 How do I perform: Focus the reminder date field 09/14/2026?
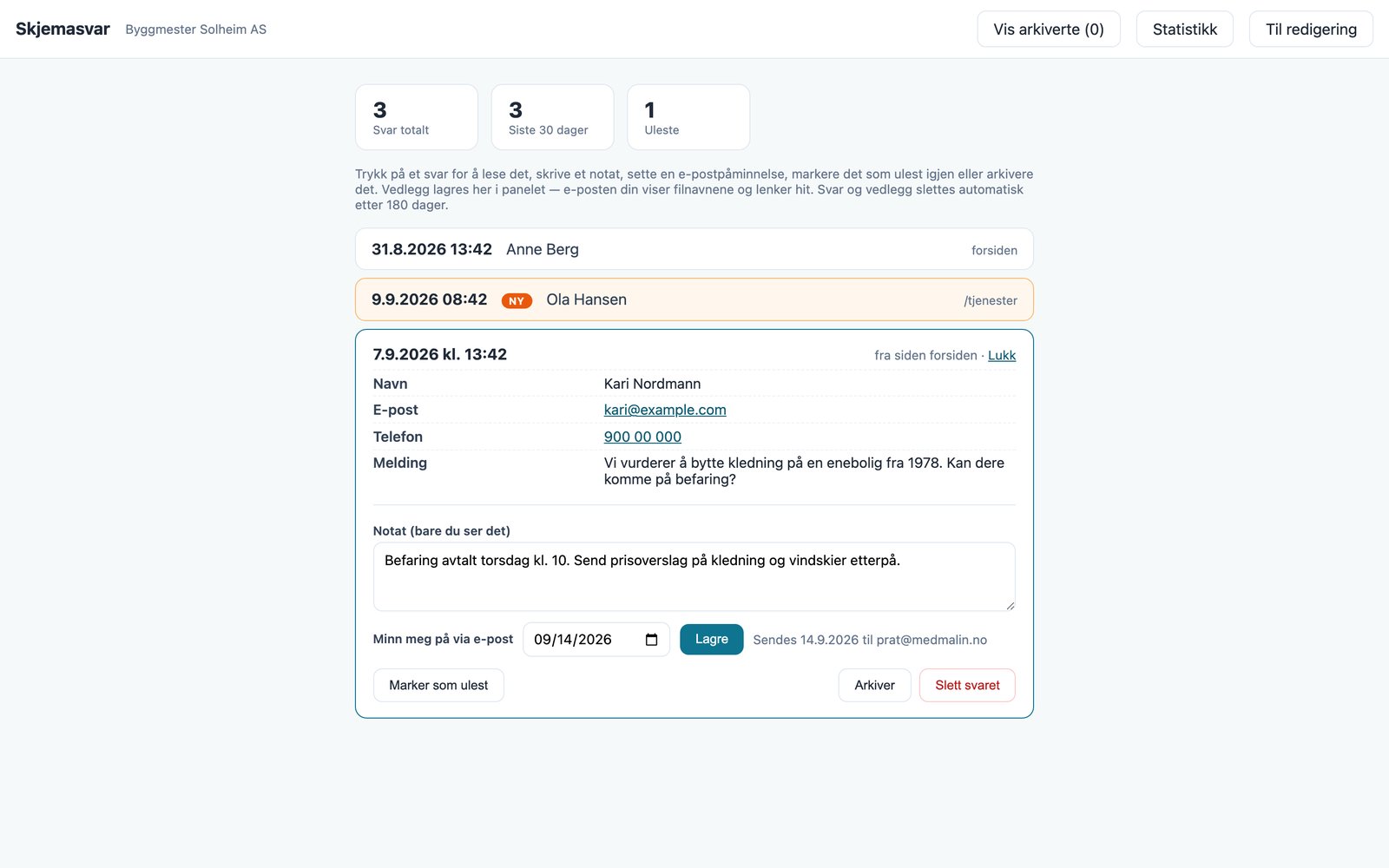point(596,640)
